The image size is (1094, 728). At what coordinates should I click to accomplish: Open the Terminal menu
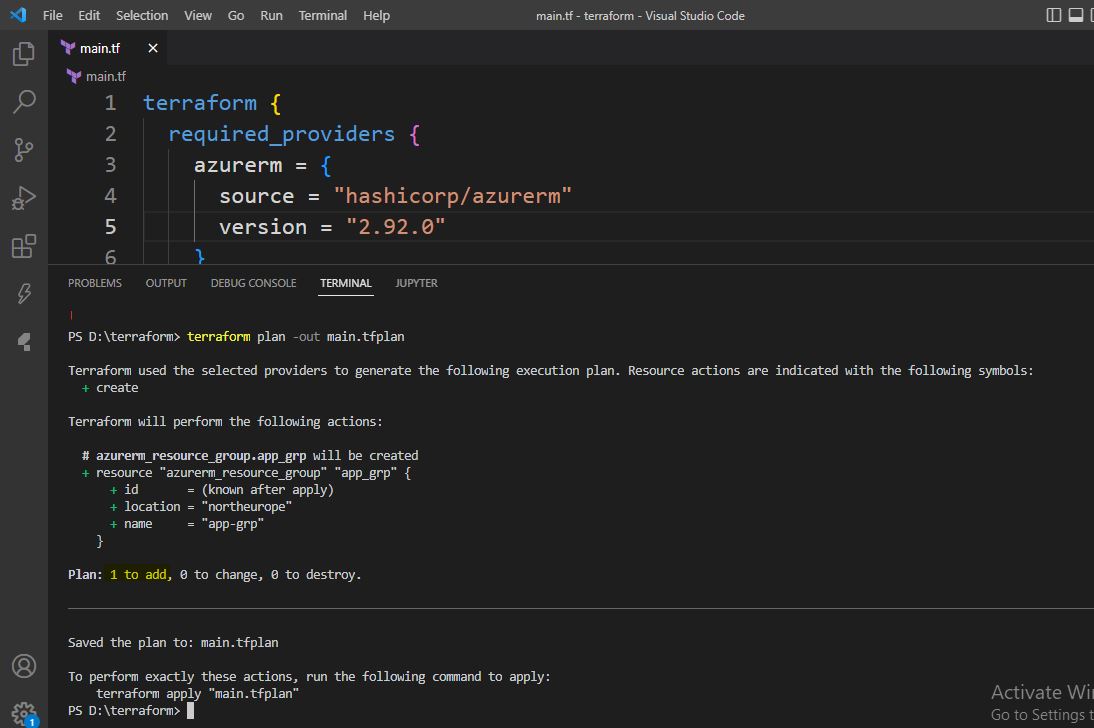pyautogui.click(x=323, y=15)
